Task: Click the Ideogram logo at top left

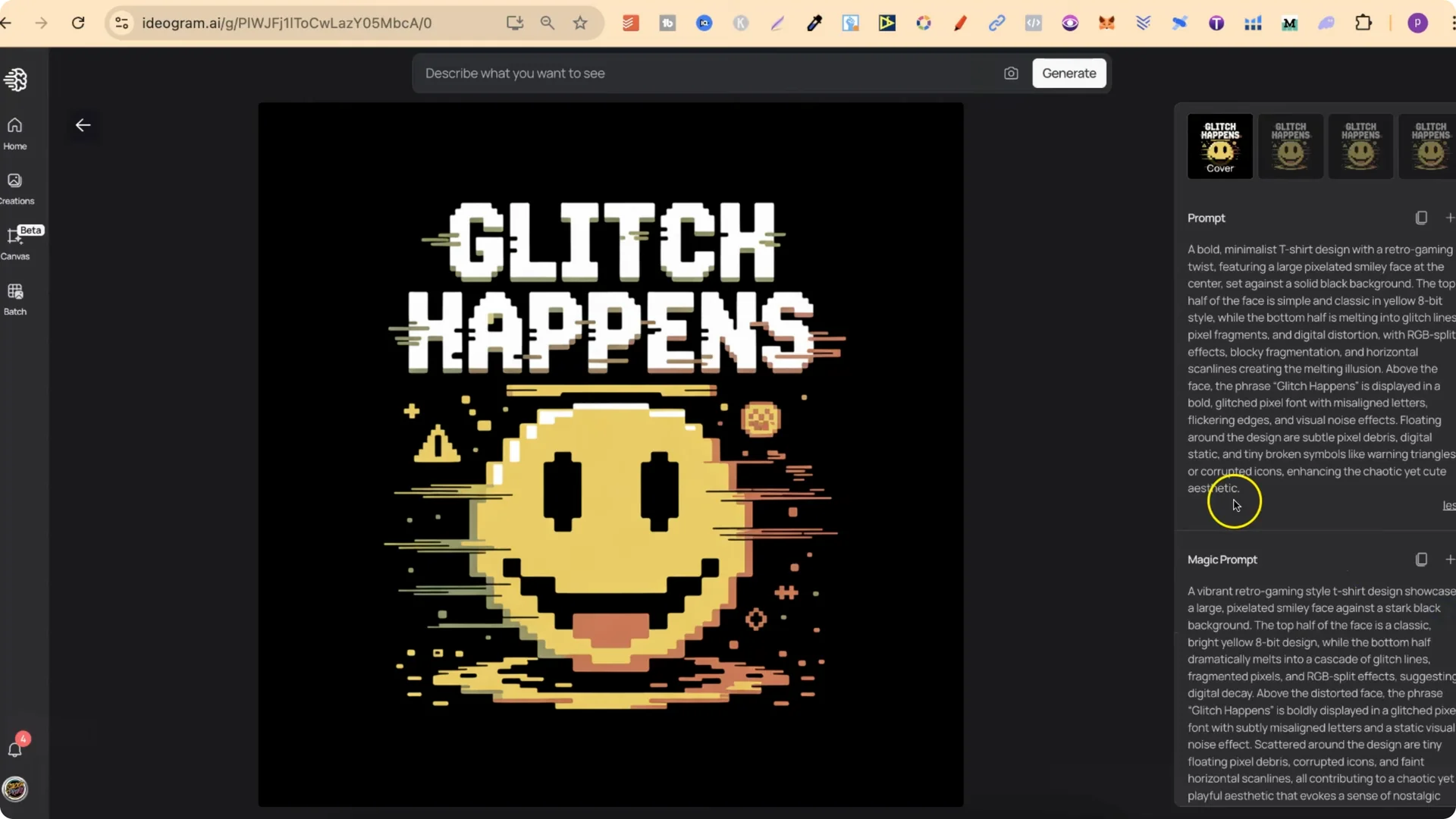Action: tap(16, 79)
